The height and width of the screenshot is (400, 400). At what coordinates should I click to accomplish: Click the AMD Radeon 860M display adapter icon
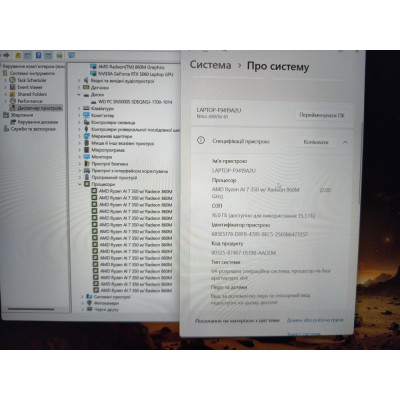[x=93, y=67]
